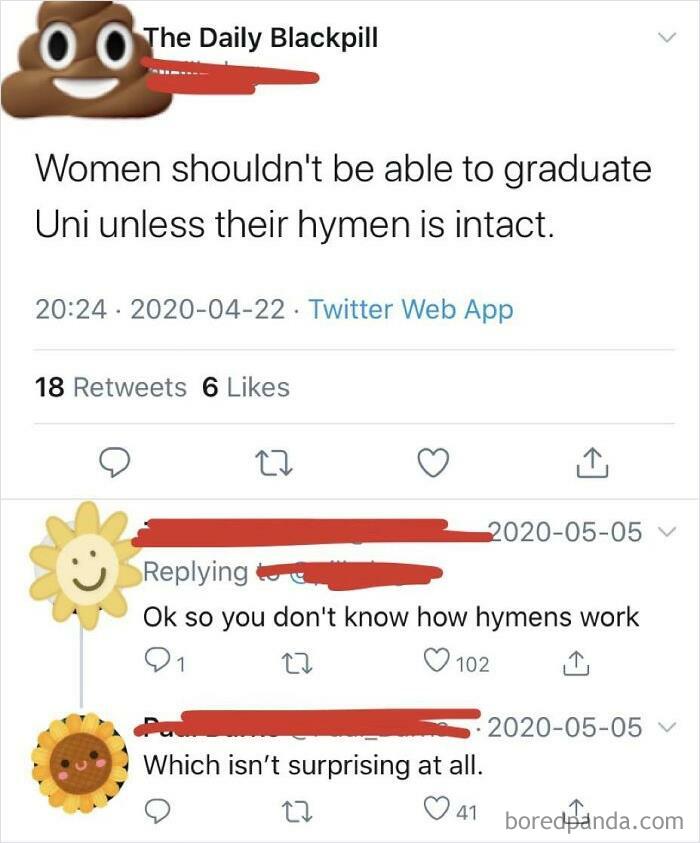700x843 pixels.
Task: Like the main tweet
Action: [430, 461]
